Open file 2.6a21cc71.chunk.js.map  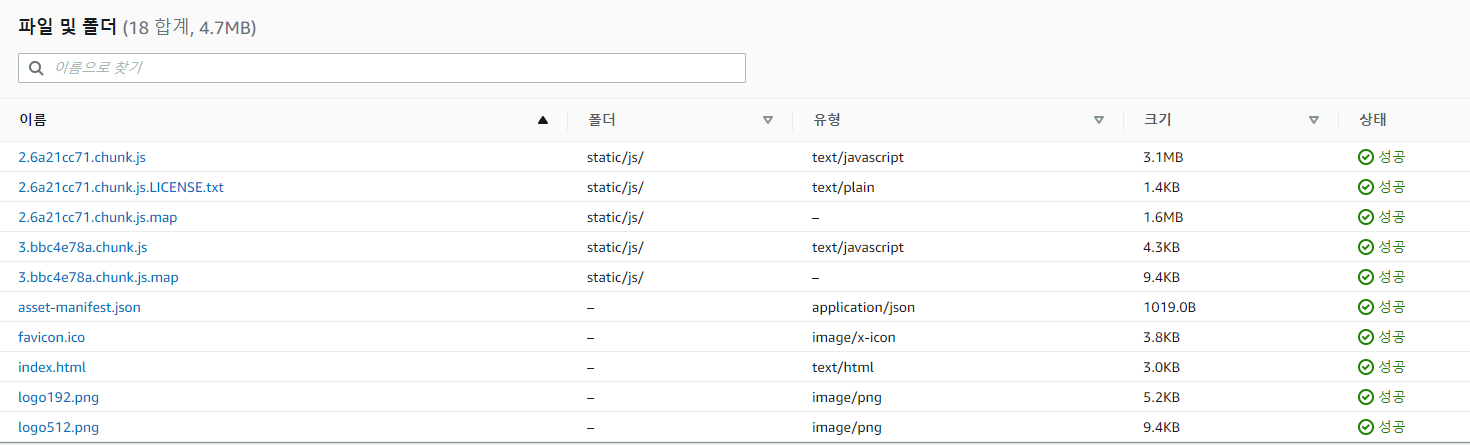point(98,217)
